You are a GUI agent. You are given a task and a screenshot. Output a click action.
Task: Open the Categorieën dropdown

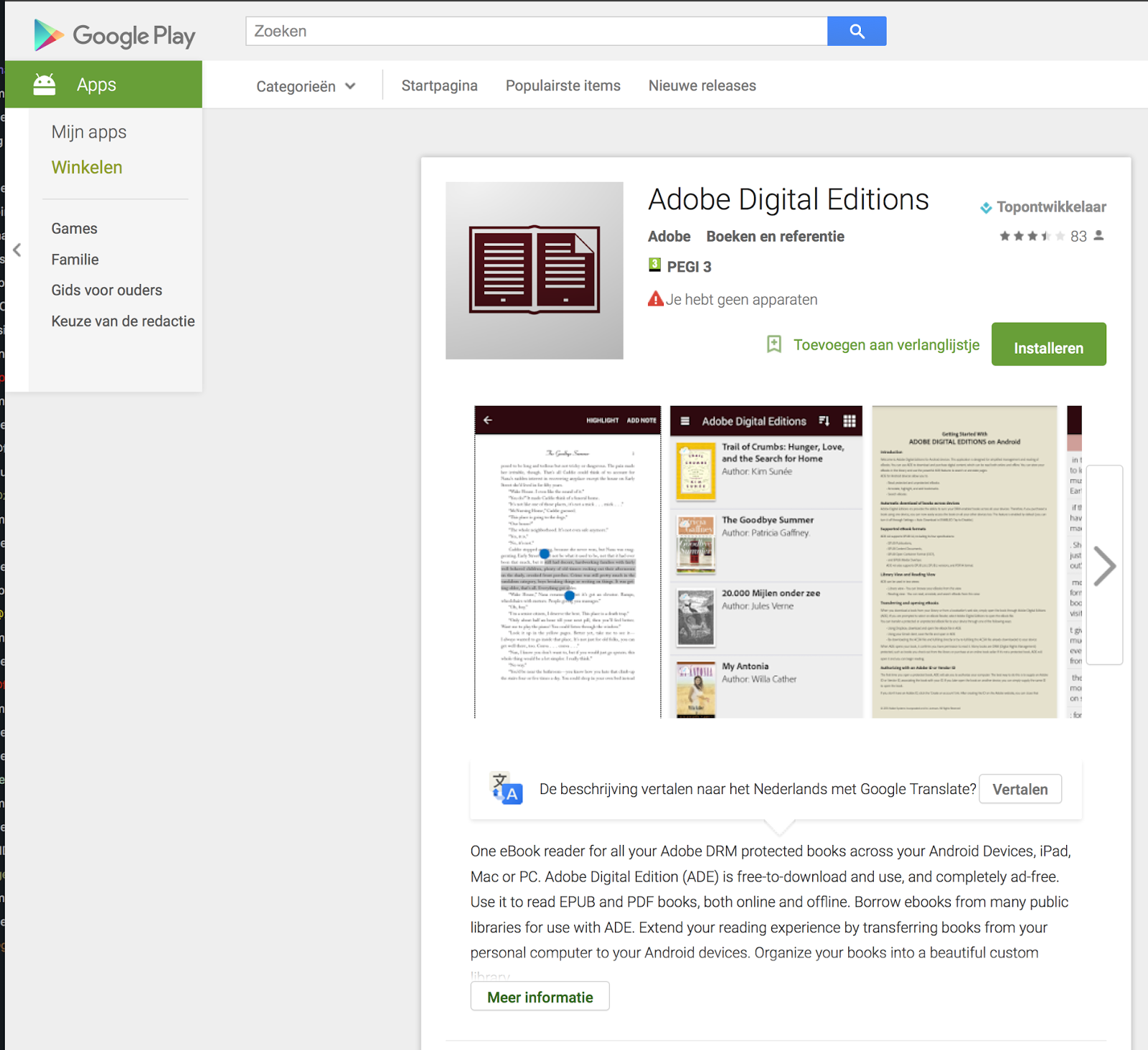point(306,86)
